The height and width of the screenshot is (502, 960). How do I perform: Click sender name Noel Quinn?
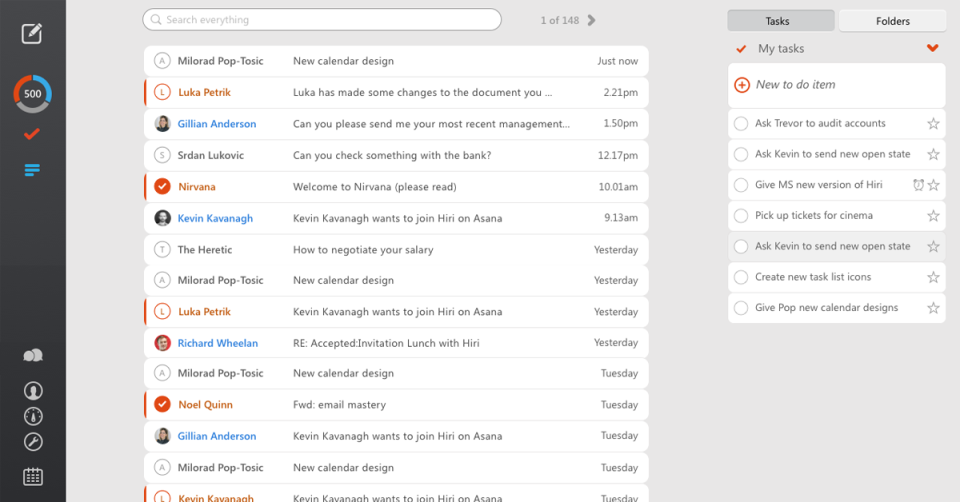point(205,405)
